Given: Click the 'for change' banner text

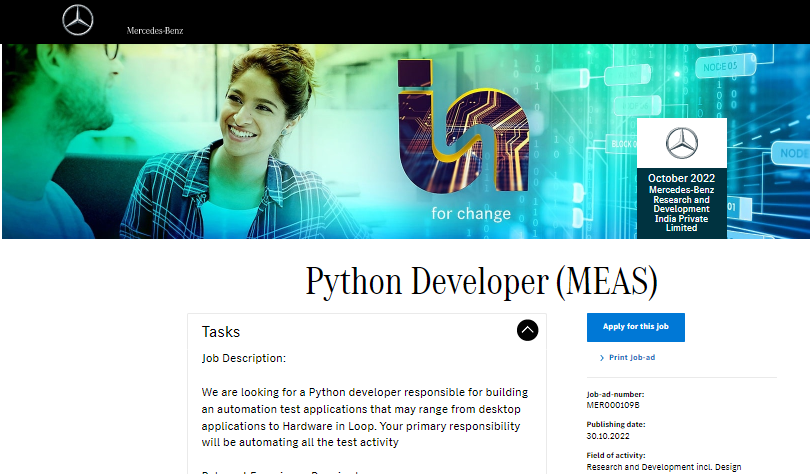Looking at the screenshot, I should [x=471, y=214].
